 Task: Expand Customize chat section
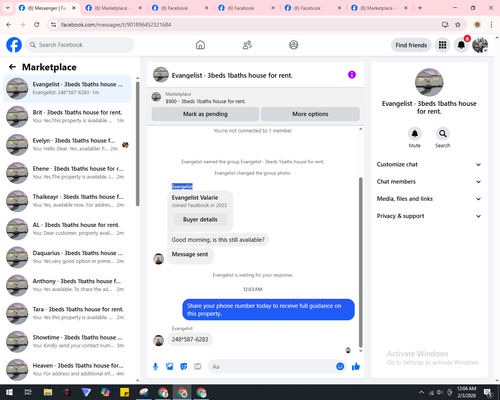click(429, 164)
